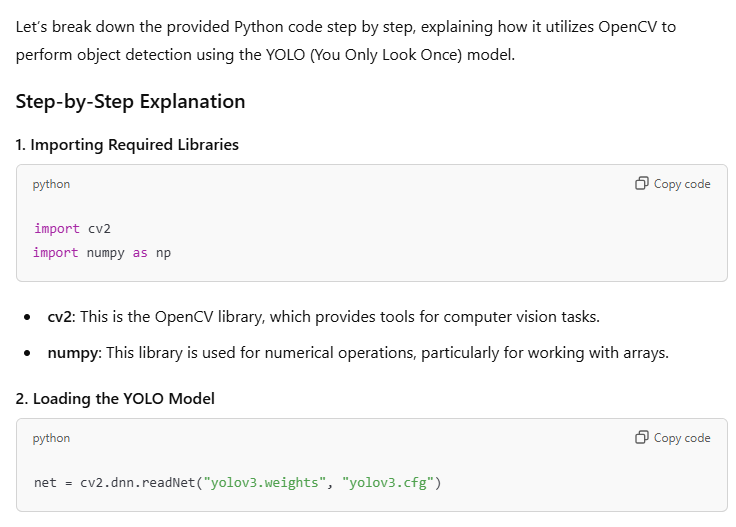The height and width of the screenshot is (527, 736).
Task: Click the "yolov3.weights" string
Action: click(265, 482)
